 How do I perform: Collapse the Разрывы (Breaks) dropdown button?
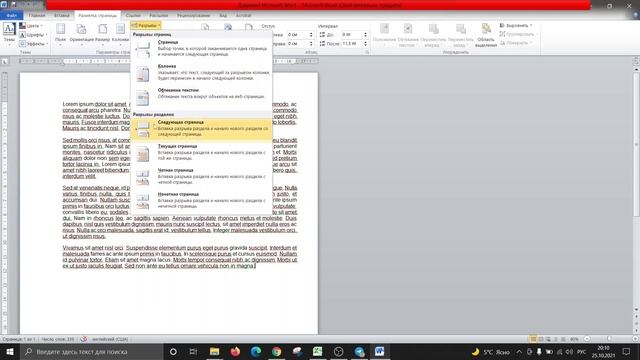[146, 25]
